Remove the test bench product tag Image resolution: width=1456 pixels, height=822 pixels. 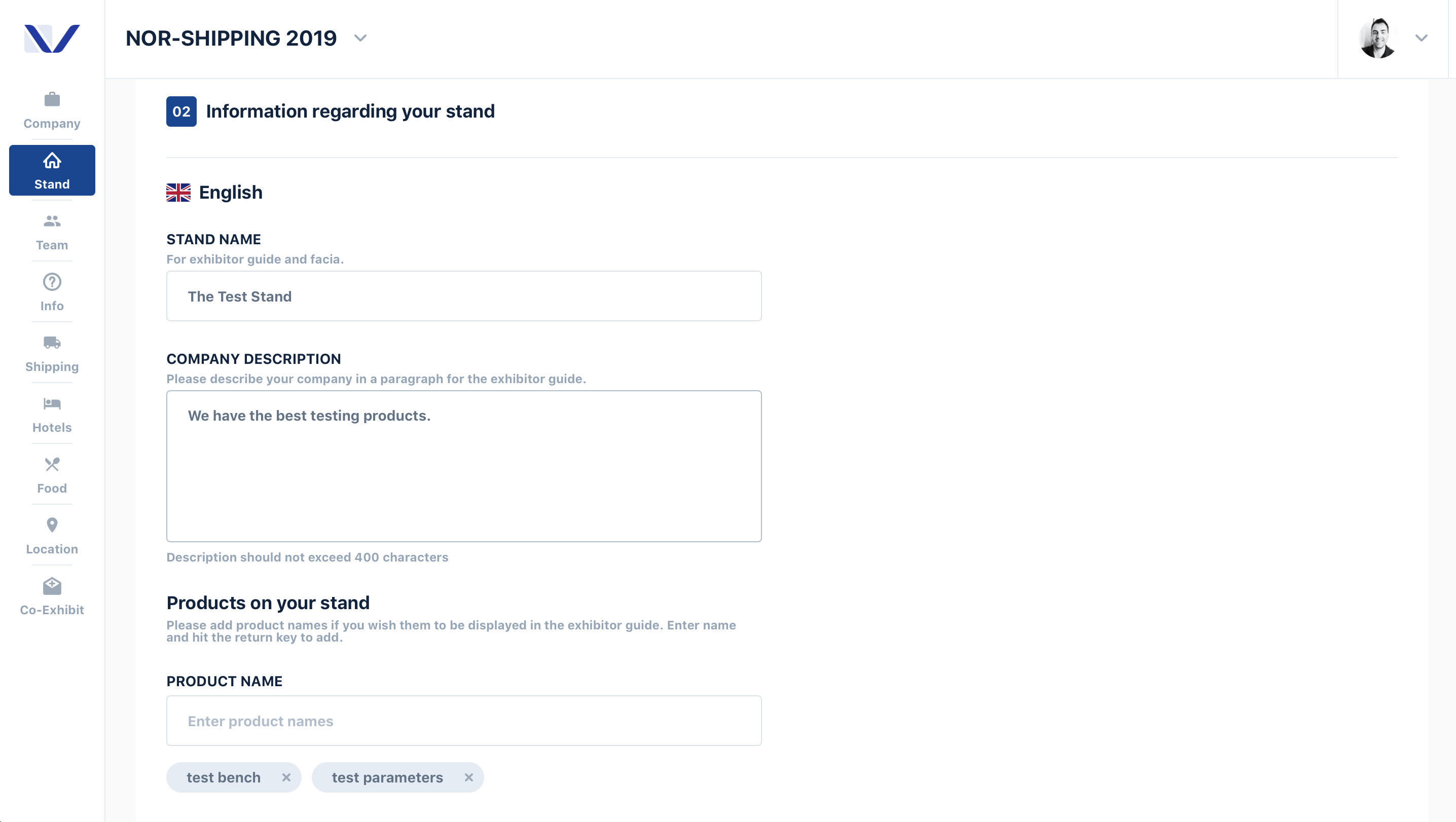[x=286, y=777]
